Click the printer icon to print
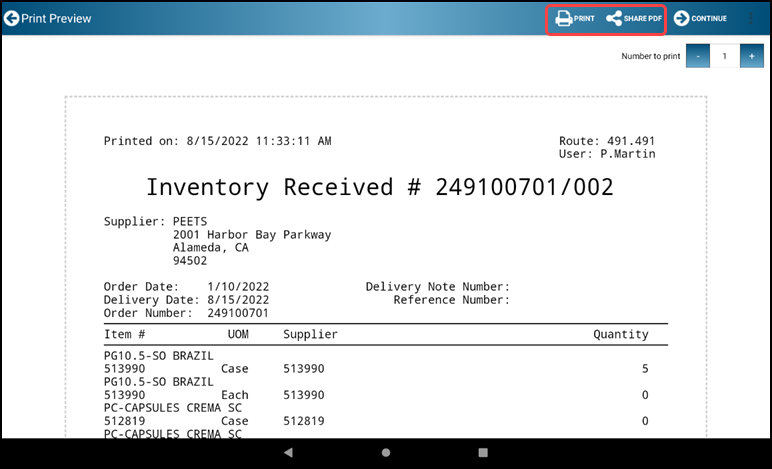Image resolution: width=772 pixels, height=469 pixels. 563,19
